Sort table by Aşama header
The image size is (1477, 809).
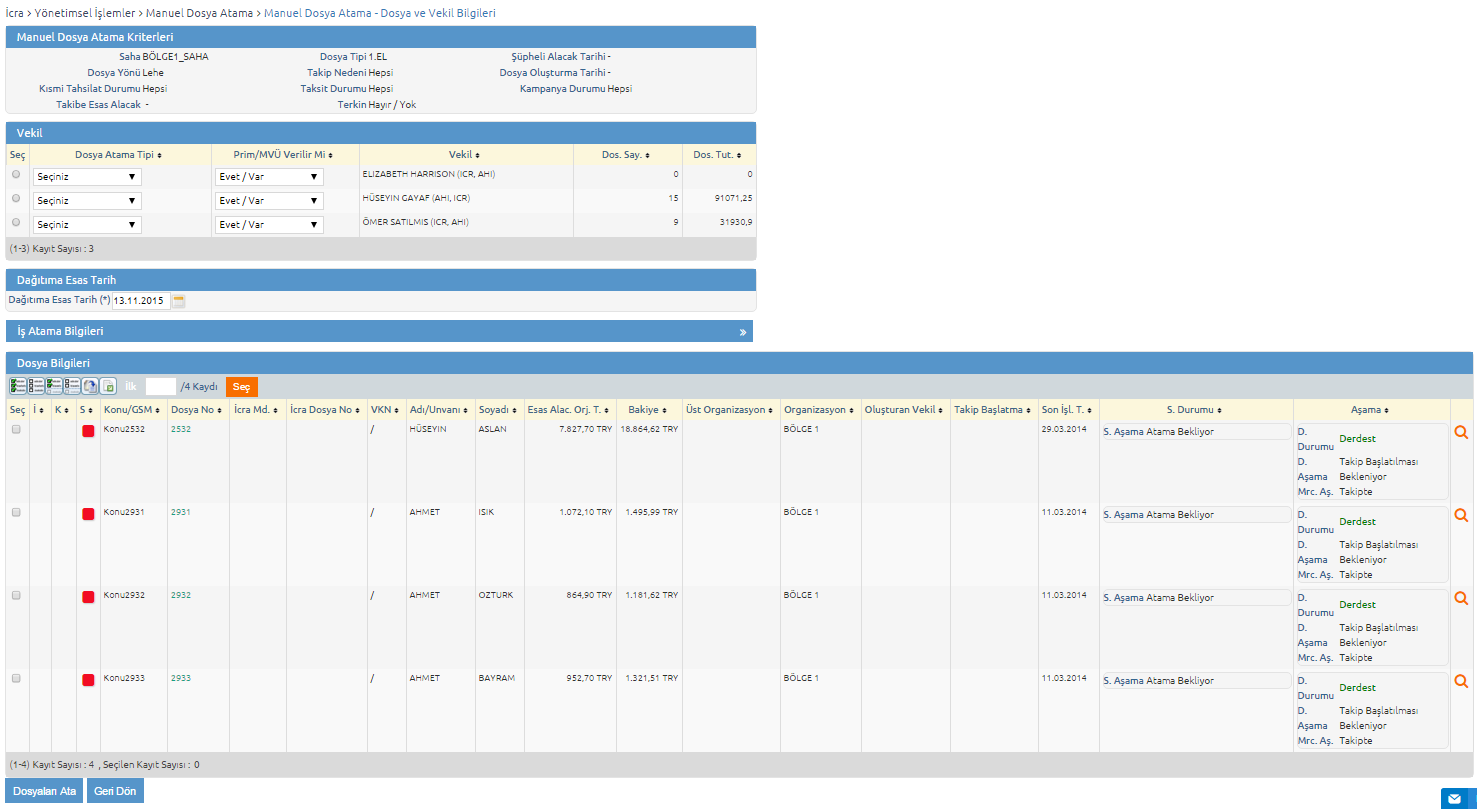pos(1371,410)
